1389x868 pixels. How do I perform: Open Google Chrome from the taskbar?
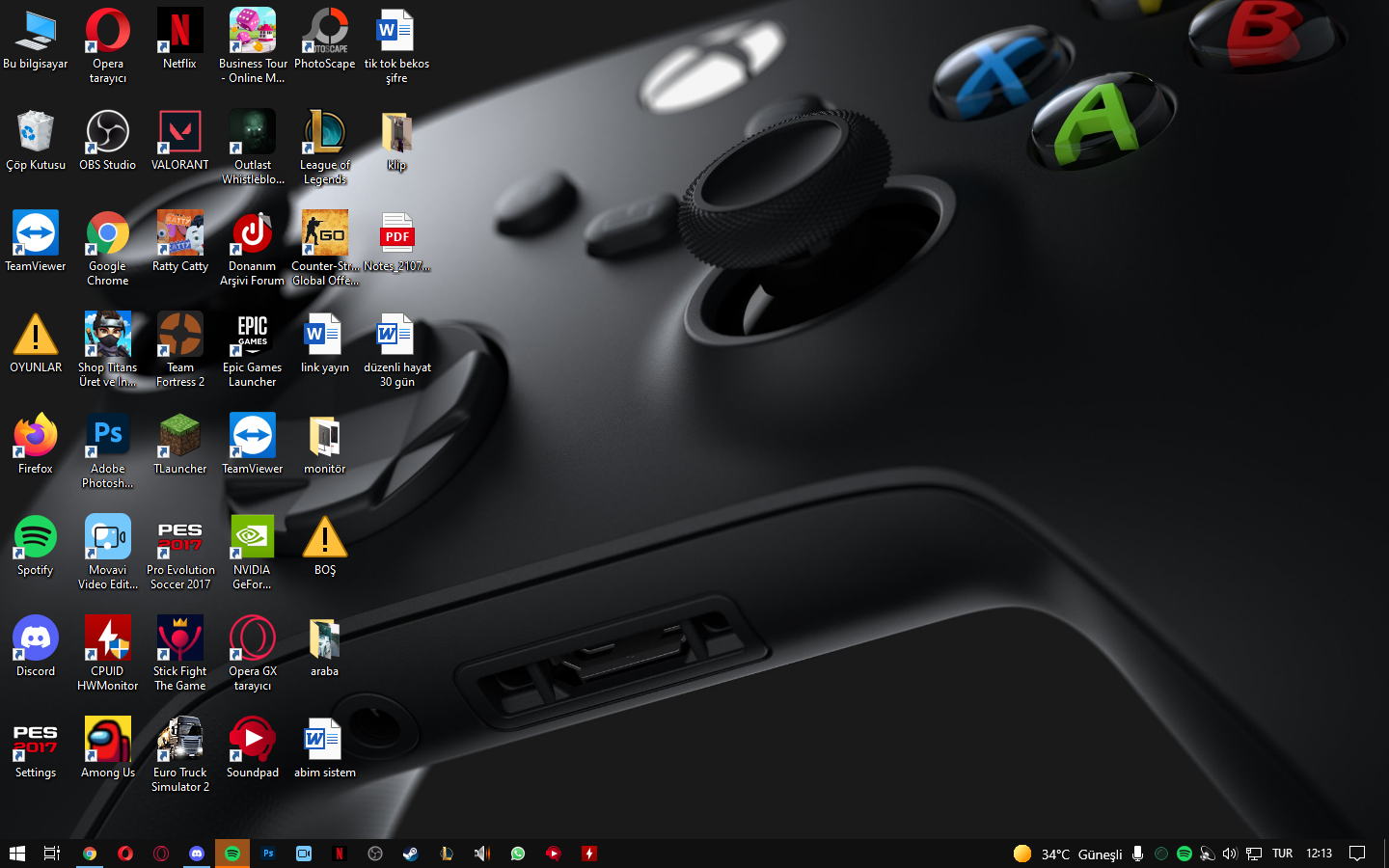[x=90, y=854]
